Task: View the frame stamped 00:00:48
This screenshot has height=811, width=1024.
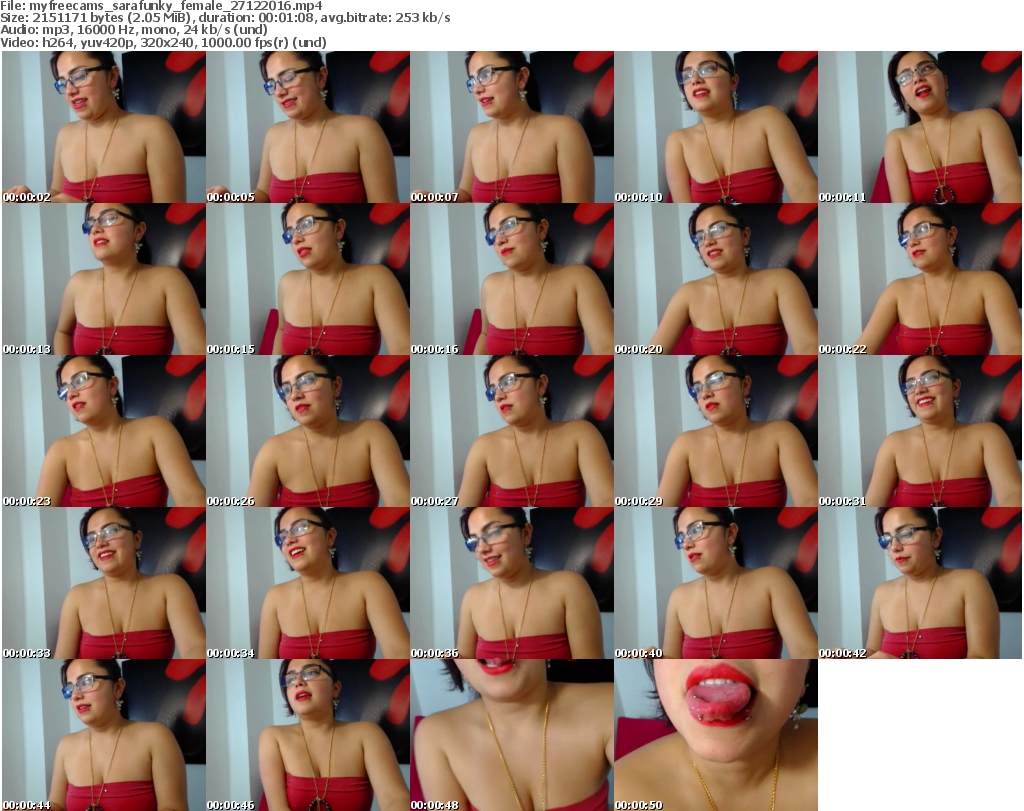Action: (x=512, y=735)
